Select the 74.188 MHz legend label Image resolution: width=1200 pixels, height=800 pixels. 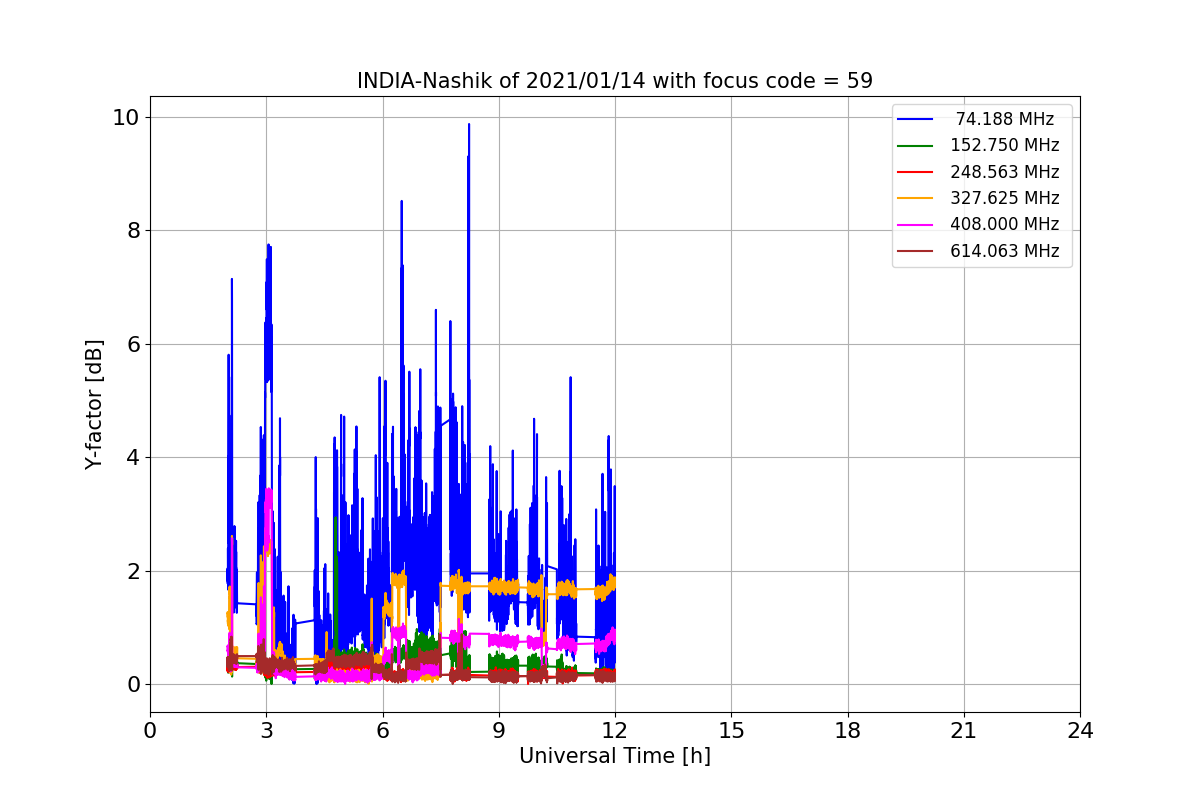[1005, 119]
